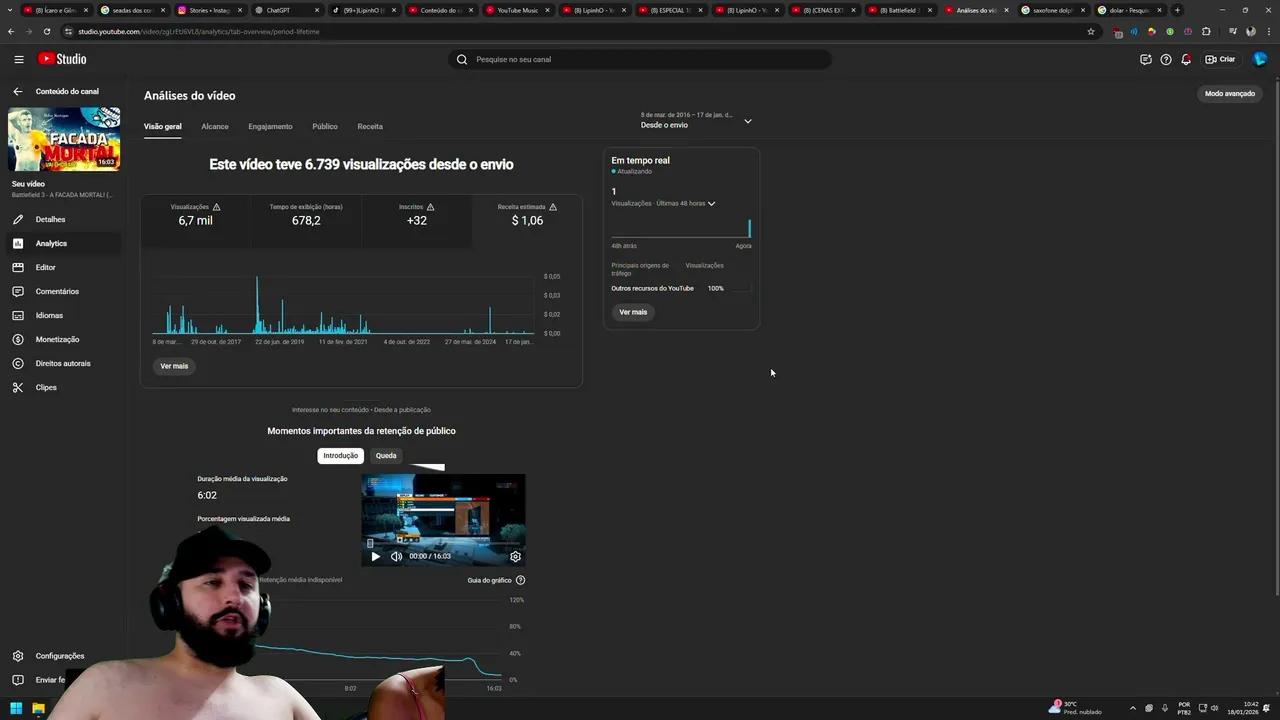Click the YouTube Studio logo

[x=62, y=59]
